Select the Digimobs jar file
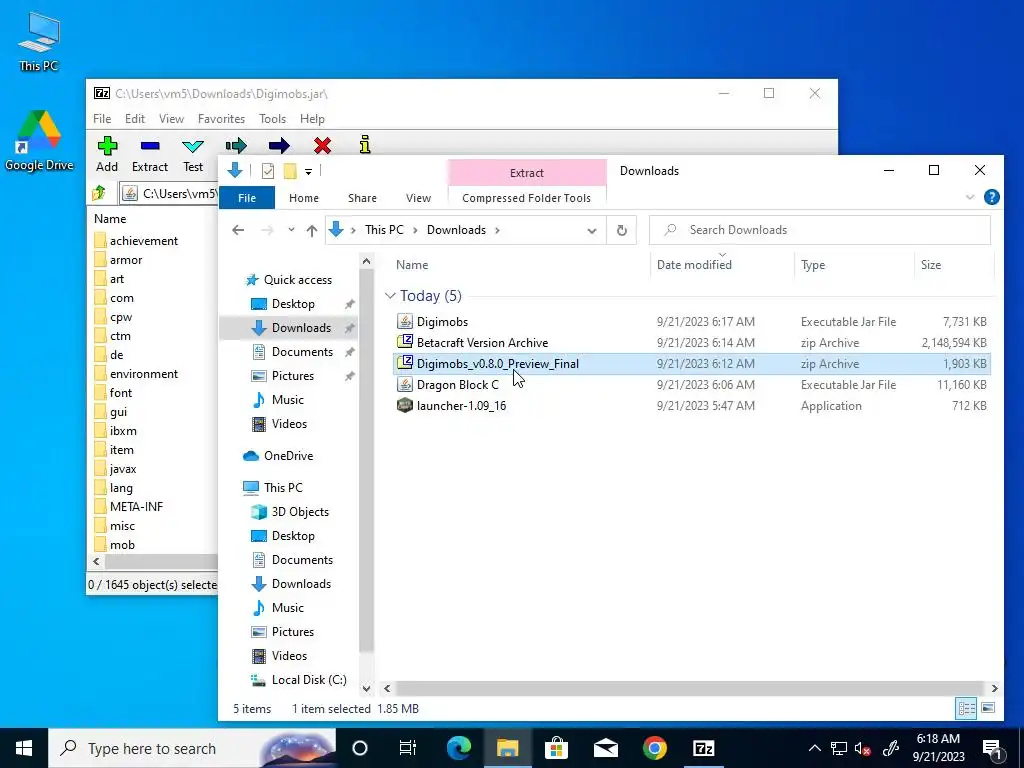 coord(692,322)
